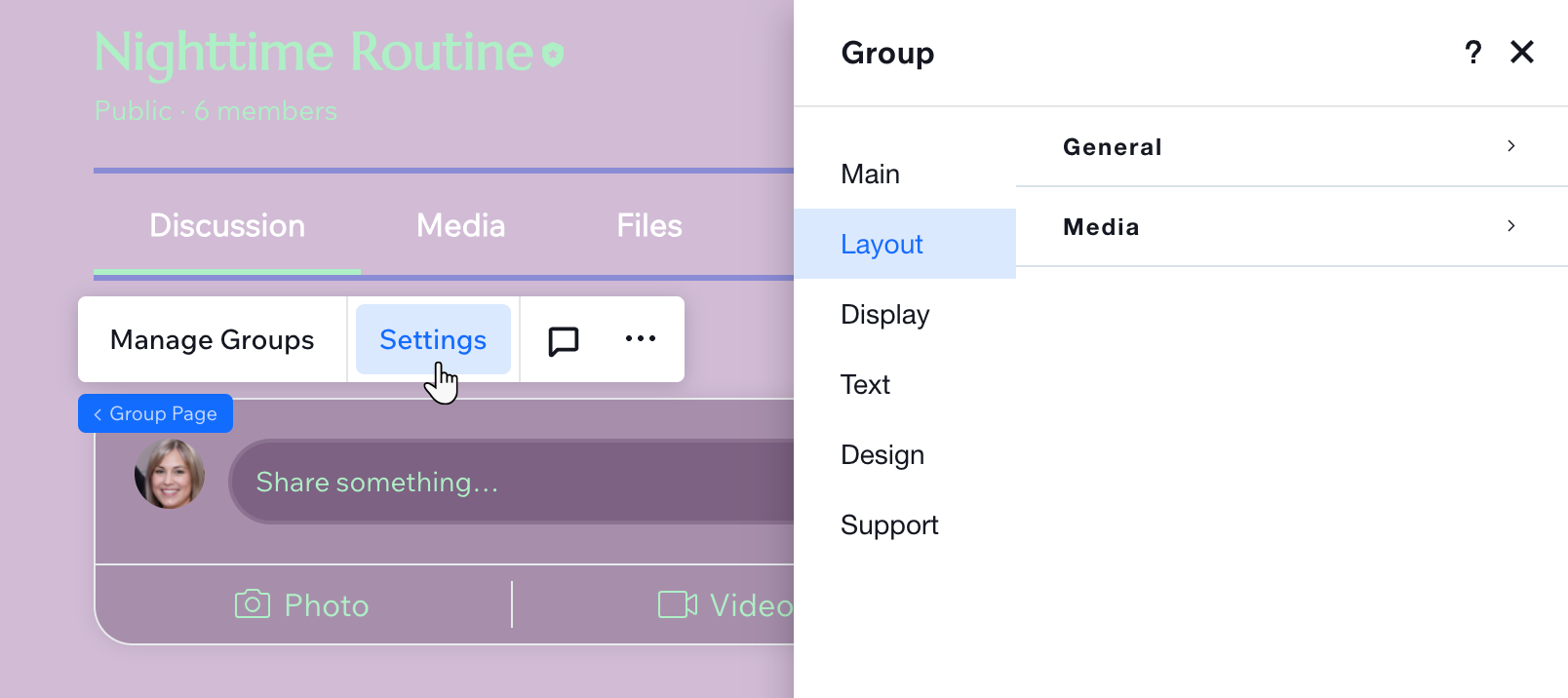The width and height of the screenshot is (1568, 698).
Task: Go to the Design settings section
Action: click(882, 455)
